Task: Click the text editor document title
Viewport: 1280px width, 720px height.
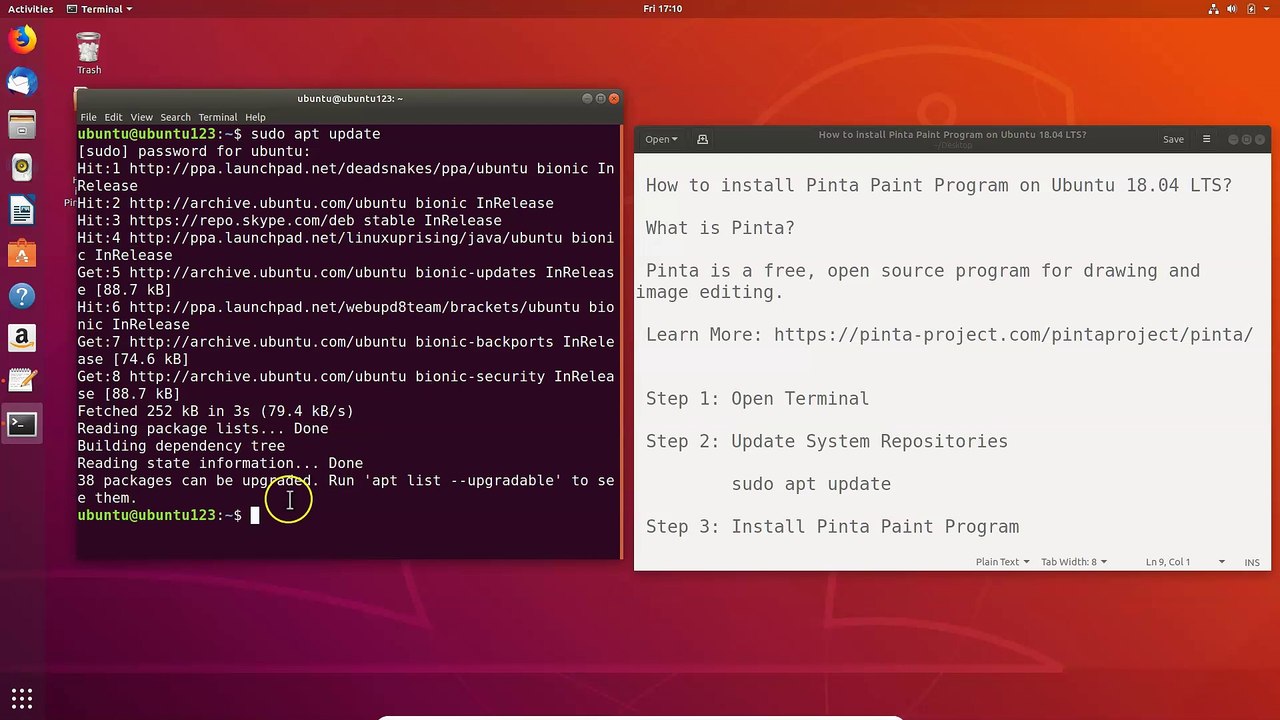Action: (x=952, y=135)
